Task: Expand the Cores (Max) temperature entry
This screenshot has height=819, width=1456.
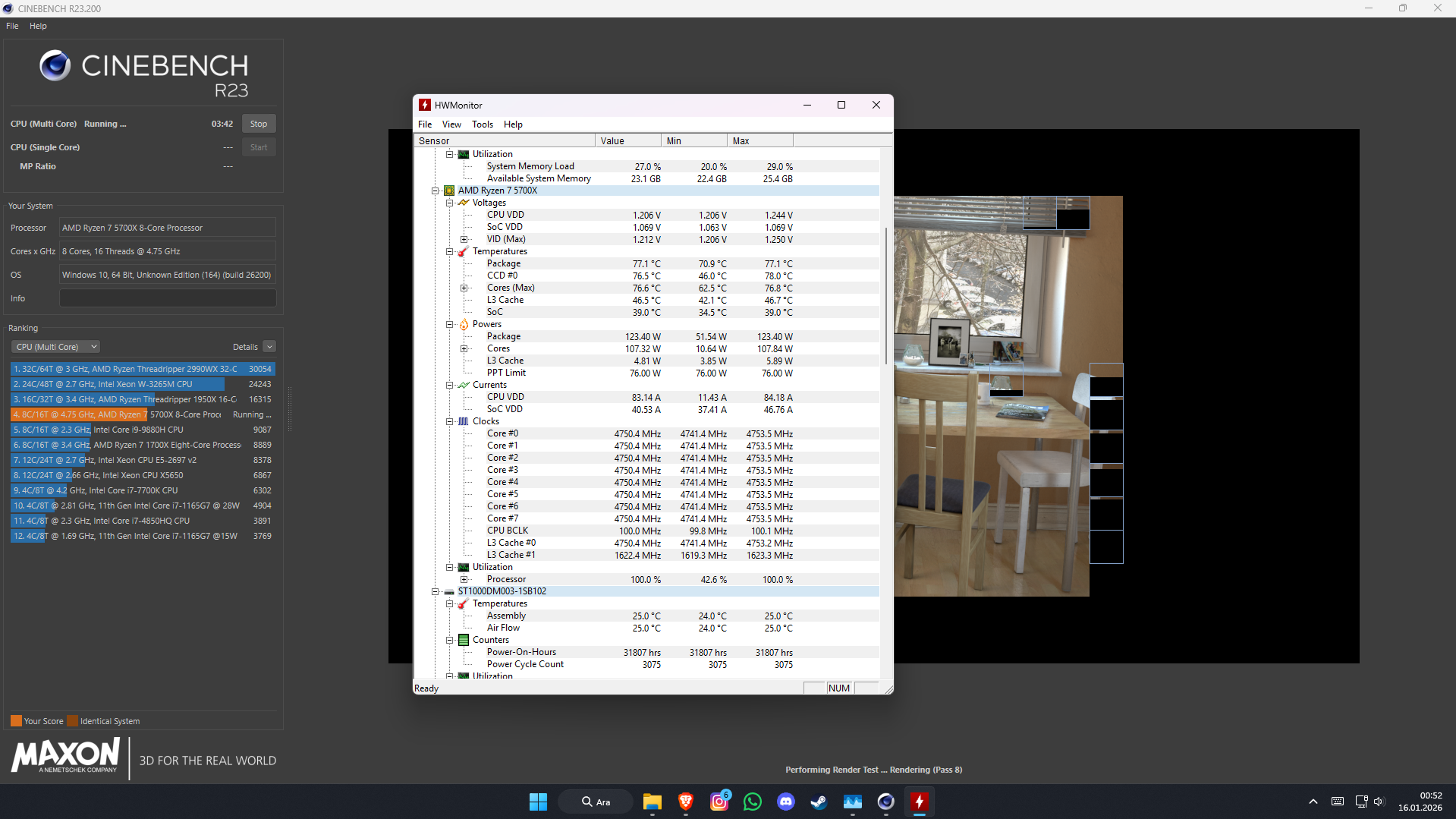Action: pyautogui.click(x=464, y=288)
